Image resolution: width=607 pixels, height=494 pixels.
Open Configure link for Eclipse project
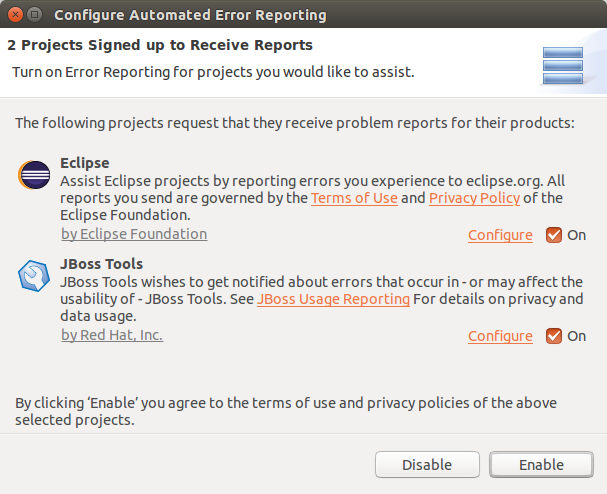(500, 235)
